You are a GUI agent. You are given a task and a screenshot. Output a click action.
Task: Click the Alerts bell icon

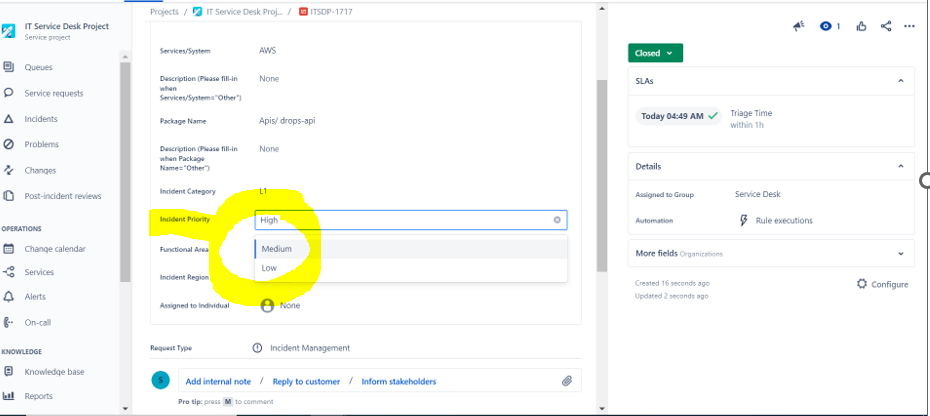click(8, 296)
